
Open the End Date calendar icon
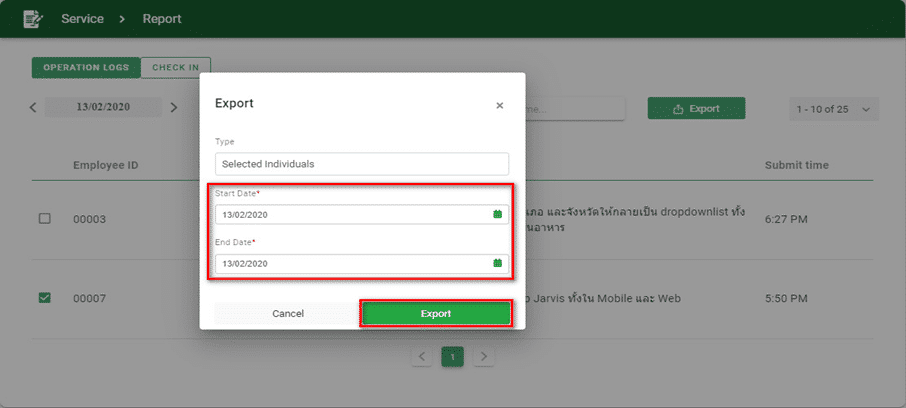[x=497, y=263]
